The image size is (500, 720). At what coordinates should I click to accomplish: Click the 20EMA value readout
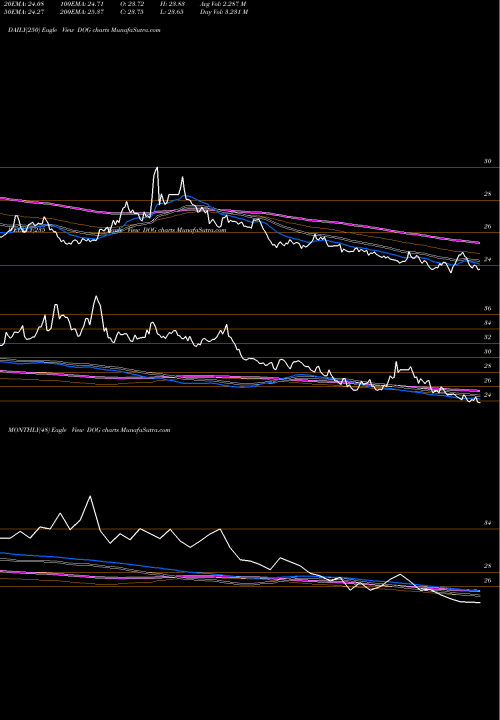point(26,4)
